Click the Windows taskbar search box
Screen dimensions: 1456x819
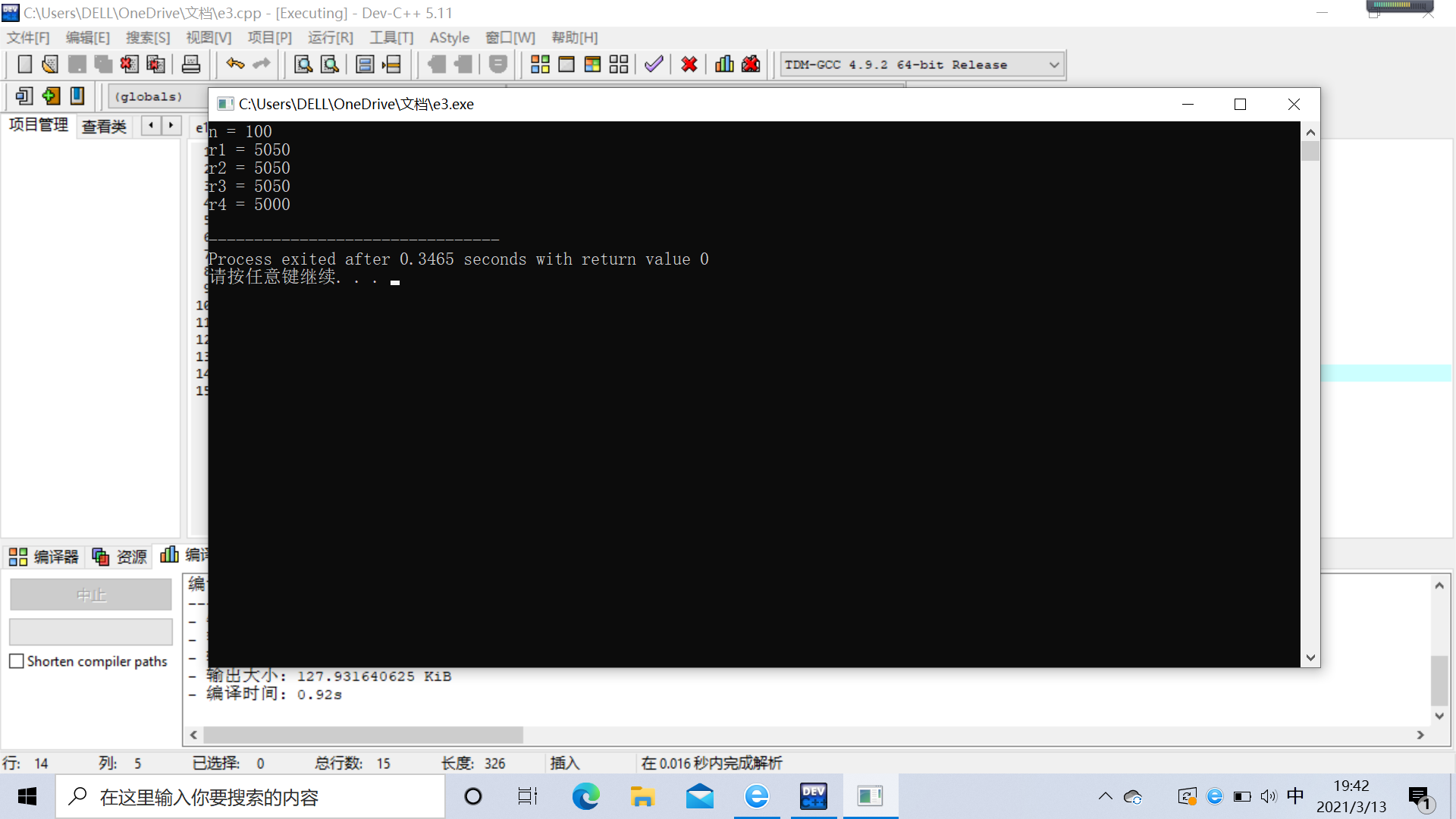[x=250, y=797]
